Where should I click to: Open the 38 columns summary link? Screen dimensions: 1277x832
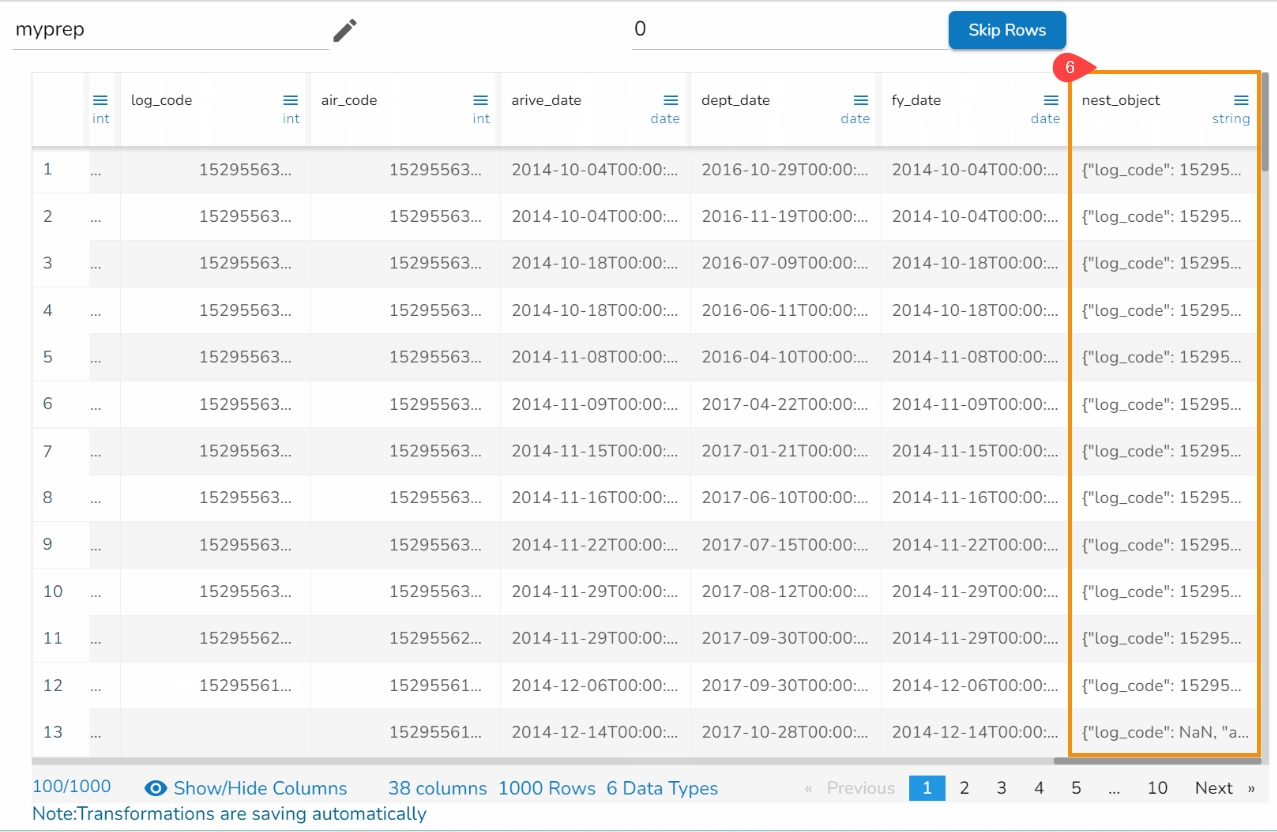(x=437, y=788)
